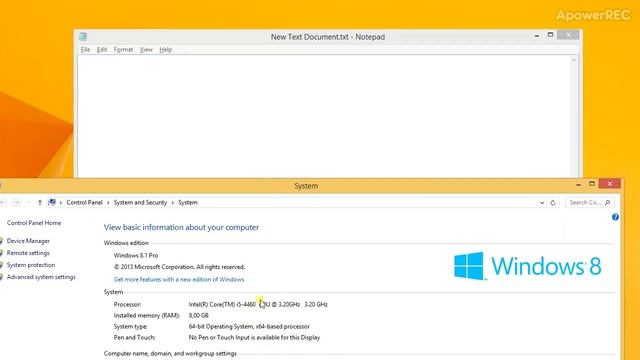Maximize the System window

click(592, 184)
